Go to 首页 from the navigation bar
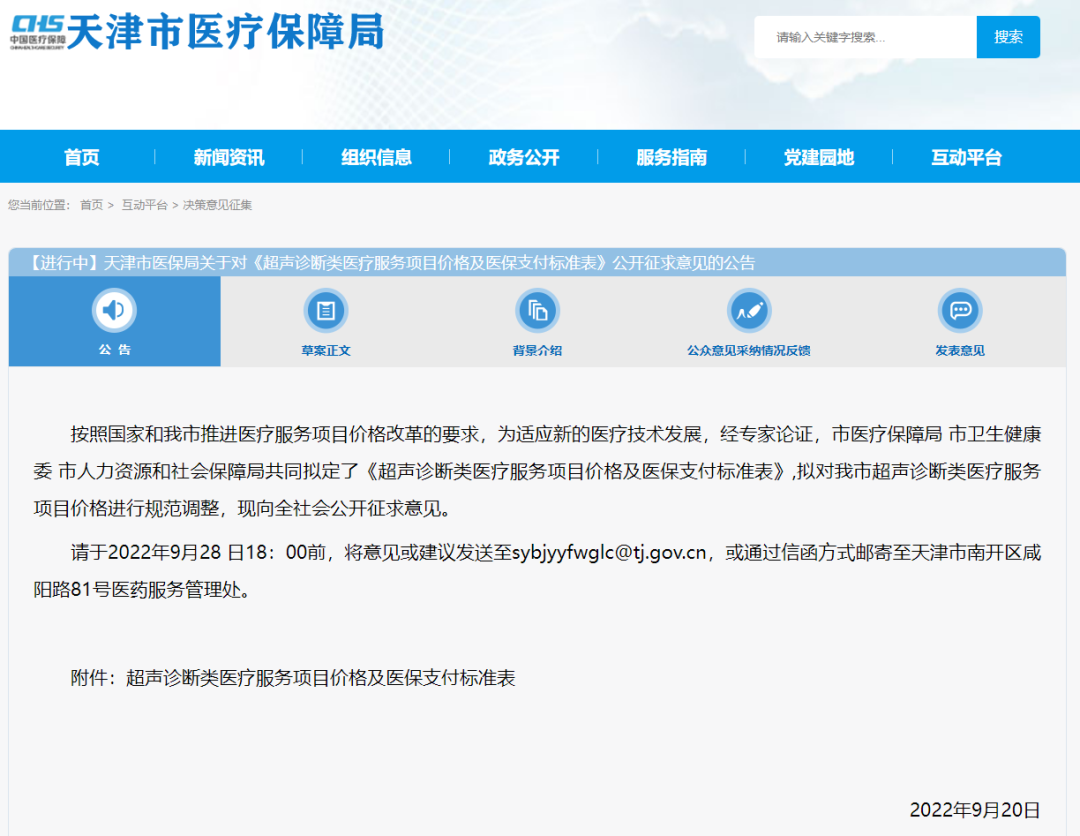1080x836 pixels. (x=81, y=156)
